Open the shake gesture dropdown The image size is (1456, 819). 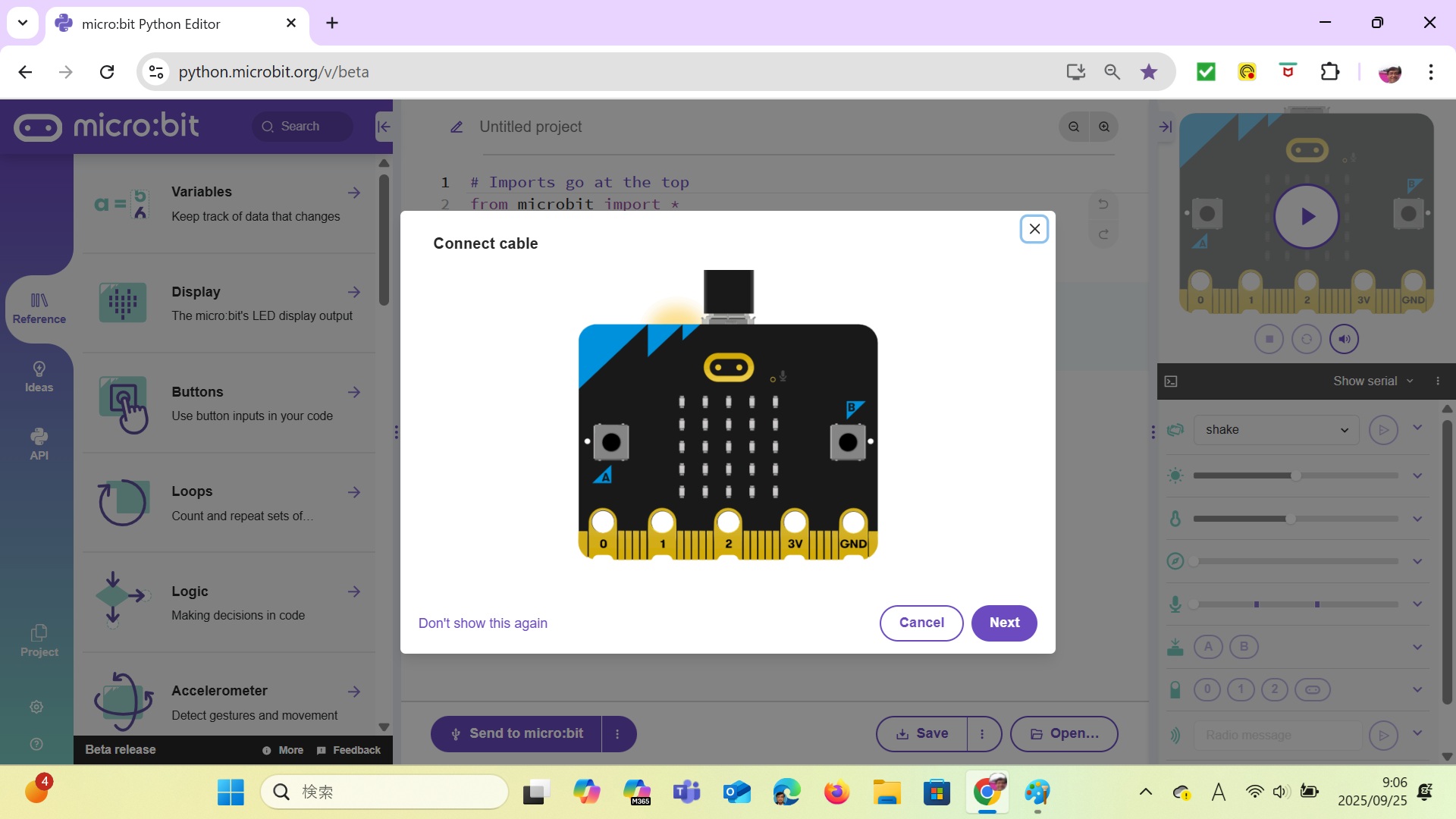point(1277,430)
